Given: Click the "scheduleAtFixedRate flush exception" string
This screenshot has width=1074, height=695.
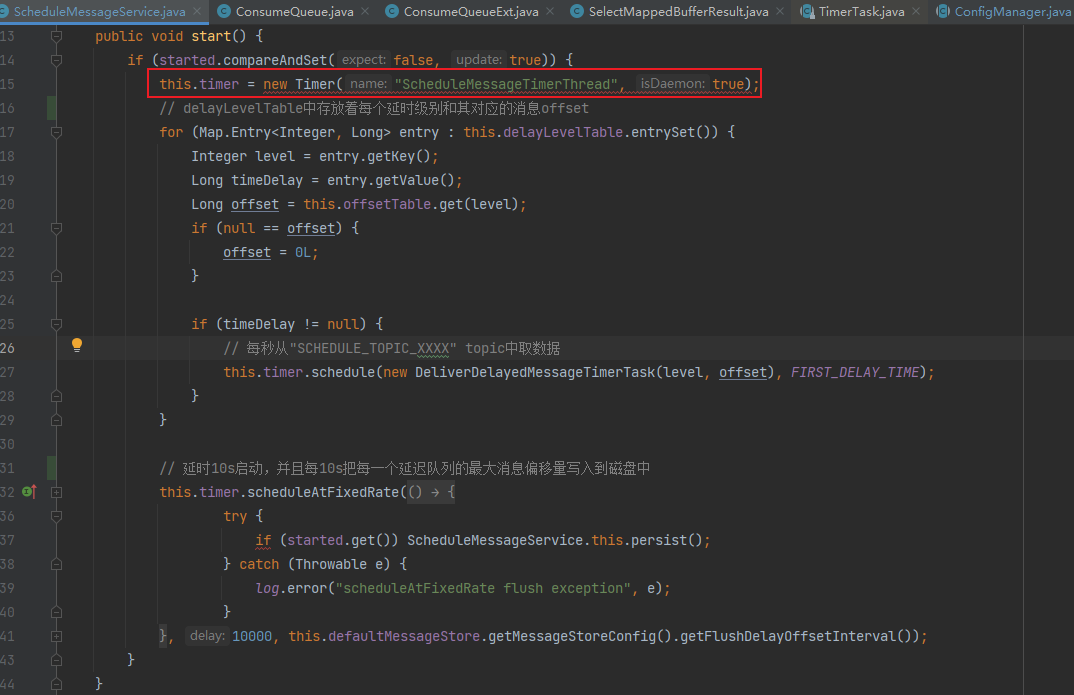Looking at the screenshot, I should click(x=483, y=588).
